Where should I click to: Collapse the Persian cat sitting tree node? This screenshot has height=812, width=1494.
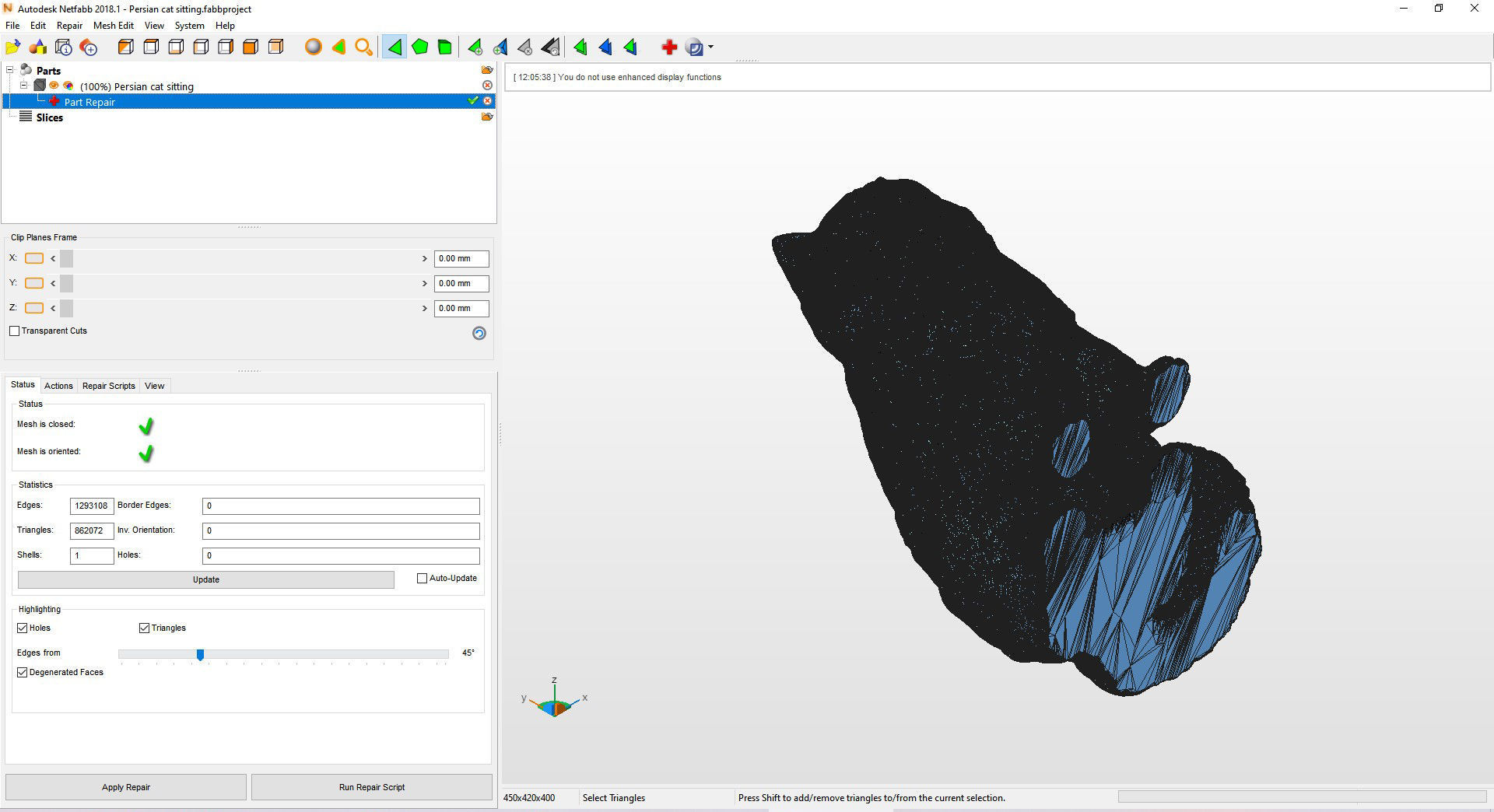(24, 86)
